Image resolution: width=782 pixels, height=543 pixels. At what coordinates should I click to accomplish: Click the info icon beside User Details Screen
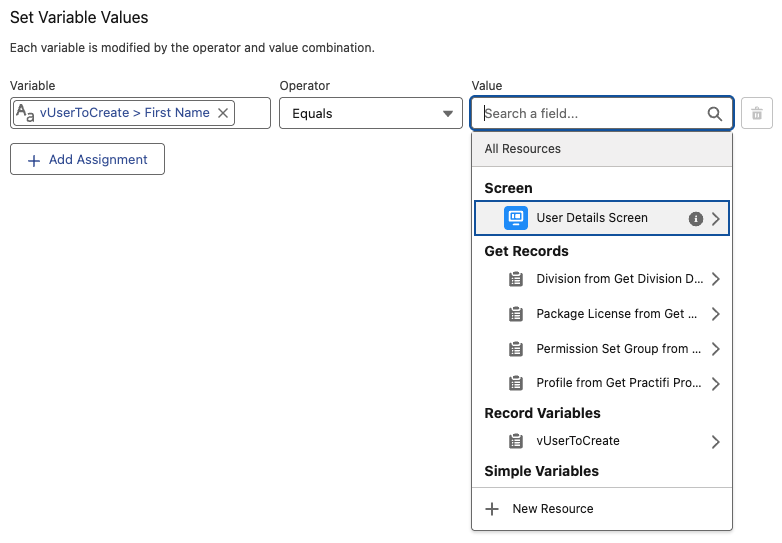coord(696,219)
